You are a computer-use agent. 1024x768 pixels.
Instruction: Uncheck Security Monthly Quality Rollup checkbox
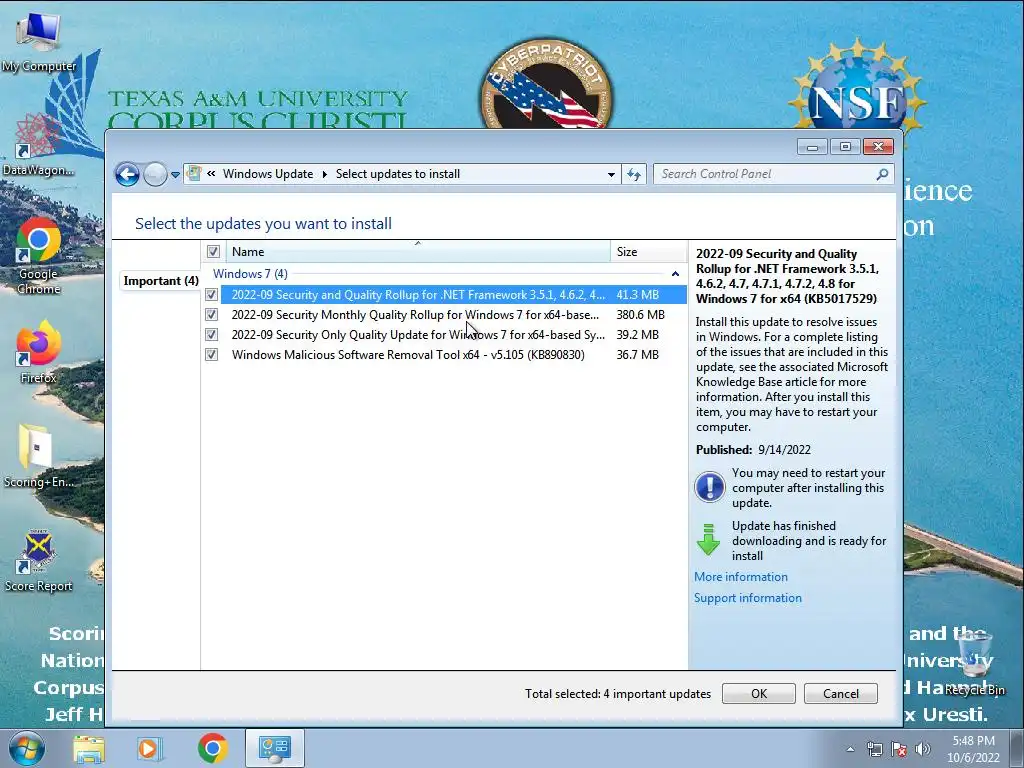pyautogui.click(x=212, y=315)
